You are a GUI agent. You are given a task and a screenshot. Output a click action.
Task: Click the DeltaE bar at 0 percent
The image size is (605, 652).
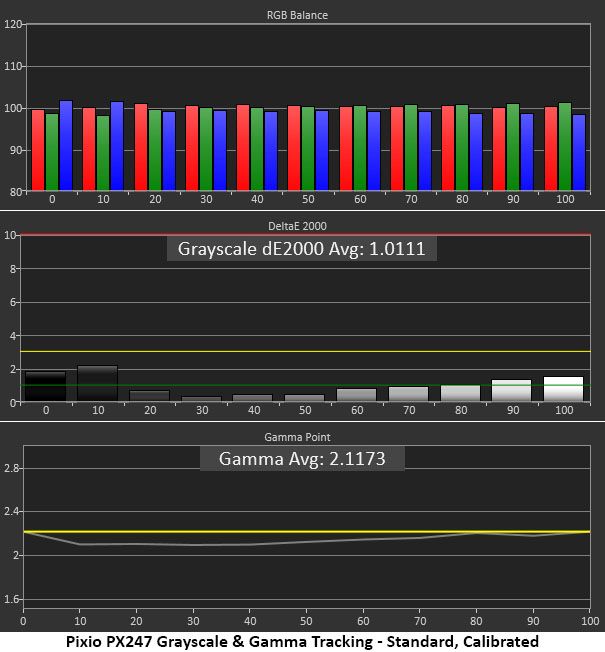pos(45,386)
